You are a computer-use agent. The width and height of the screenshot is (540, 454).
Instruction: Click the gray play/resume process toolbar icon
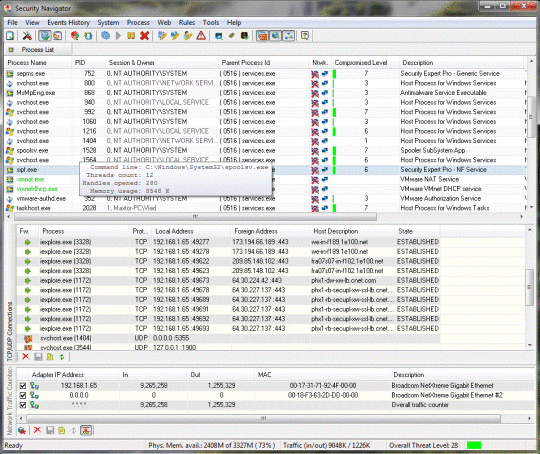[118, 35]
